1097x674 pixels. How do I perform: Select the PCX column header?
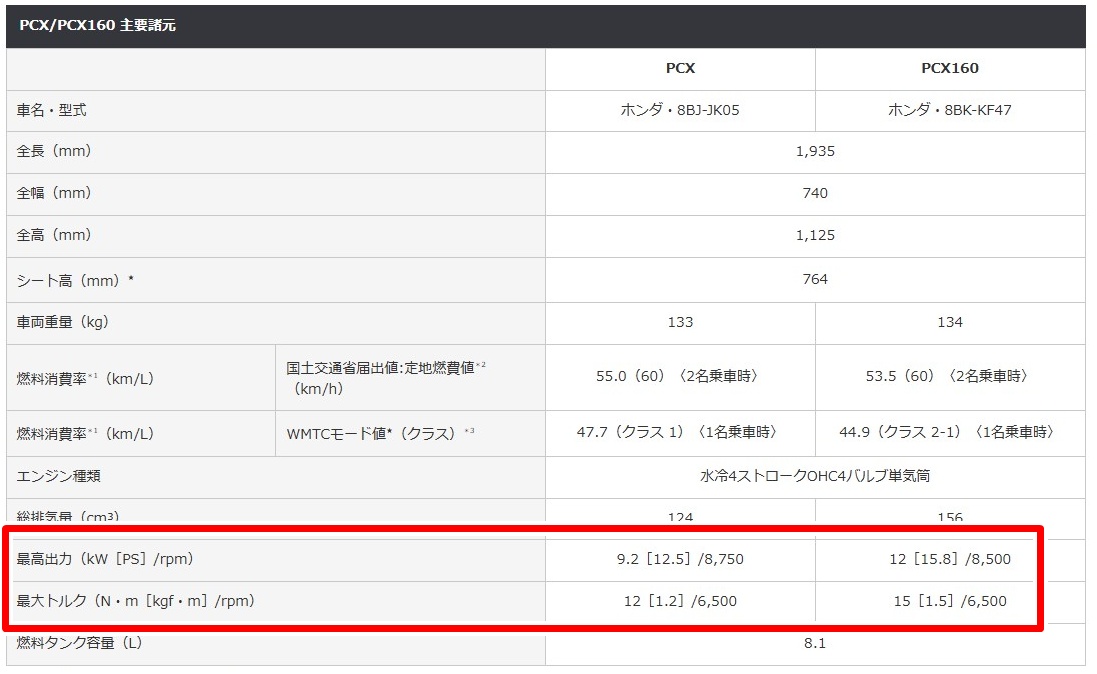tap(680, 69)
